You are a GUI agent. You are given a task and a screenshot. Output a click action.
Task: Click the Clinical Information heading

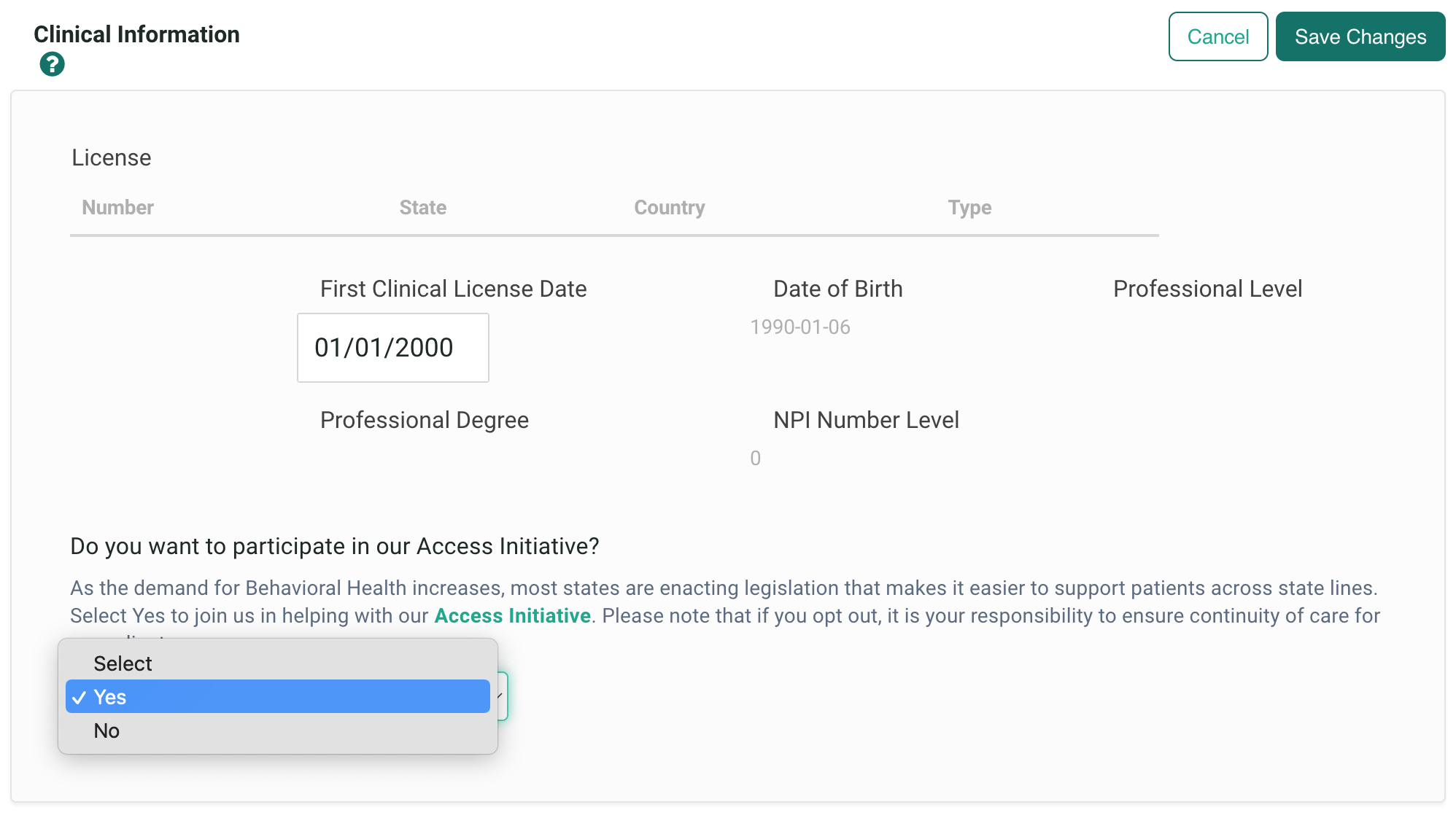coord(136,34)
